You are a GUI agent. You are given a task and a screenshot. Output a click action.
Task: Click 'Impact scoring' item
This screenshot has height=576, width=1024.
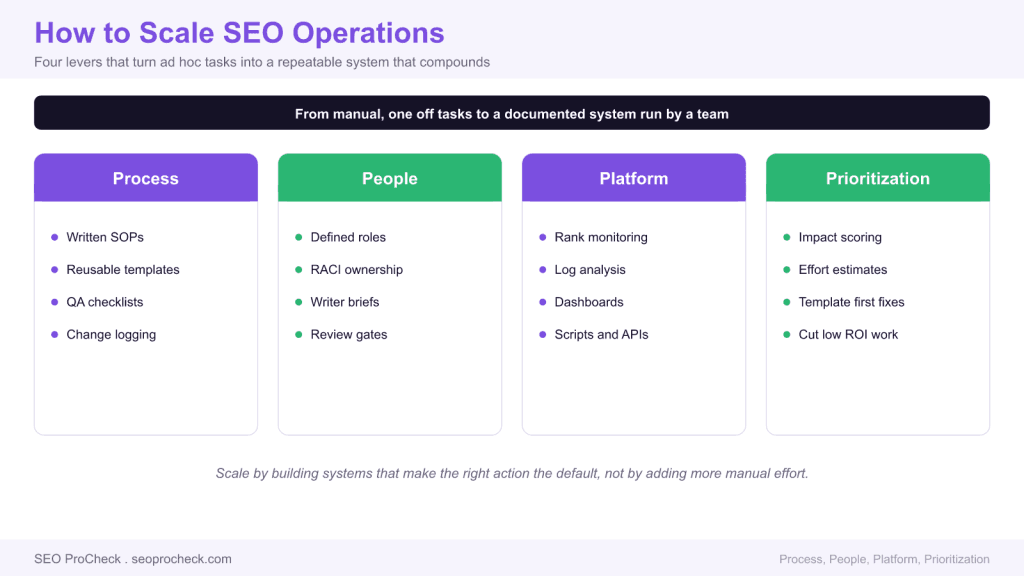click(x=840, y=237)
